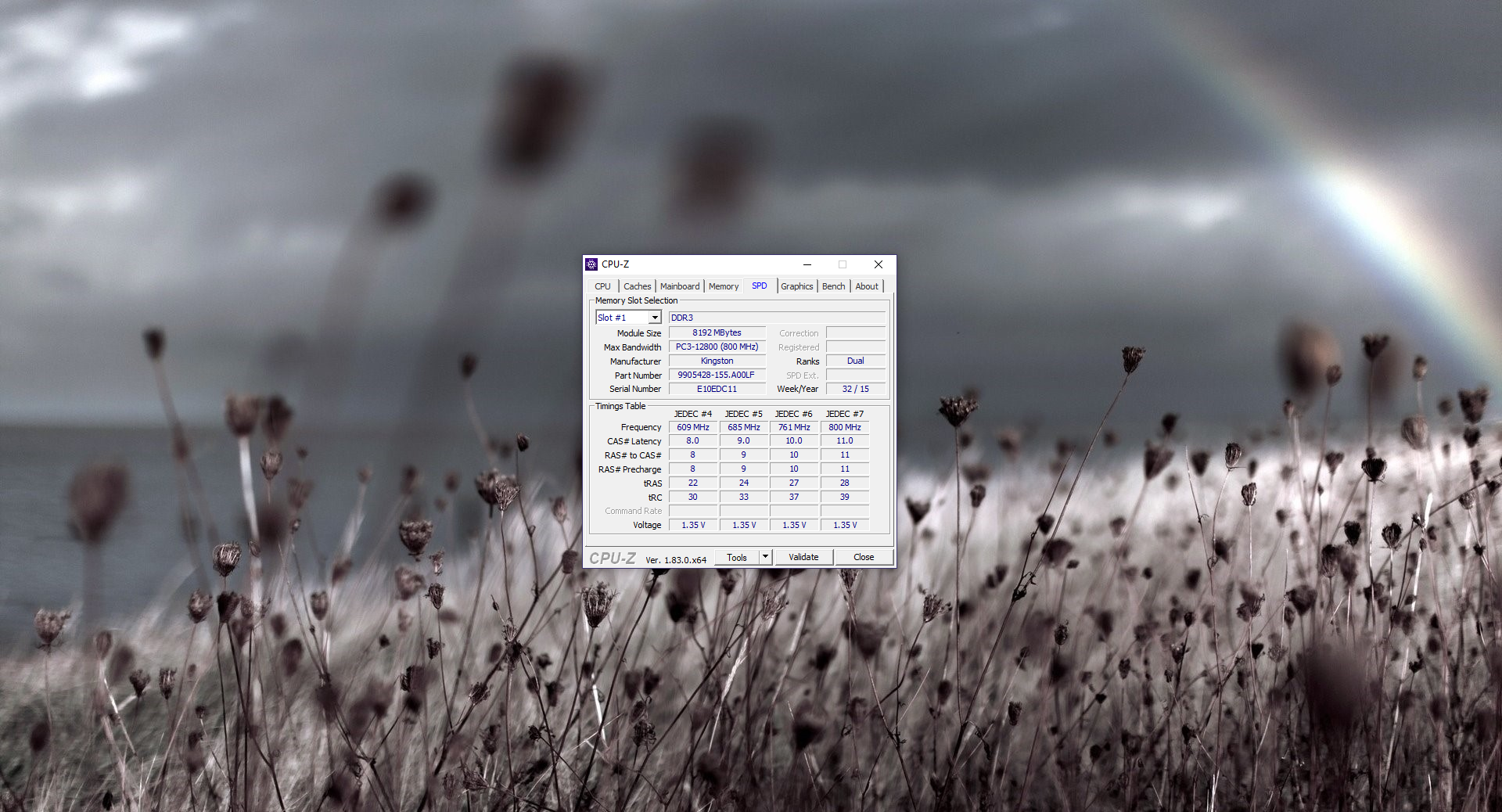The width and height of the screenshot is (1502, 812).
Task: Open the Graphics tab
Action: 796,286
